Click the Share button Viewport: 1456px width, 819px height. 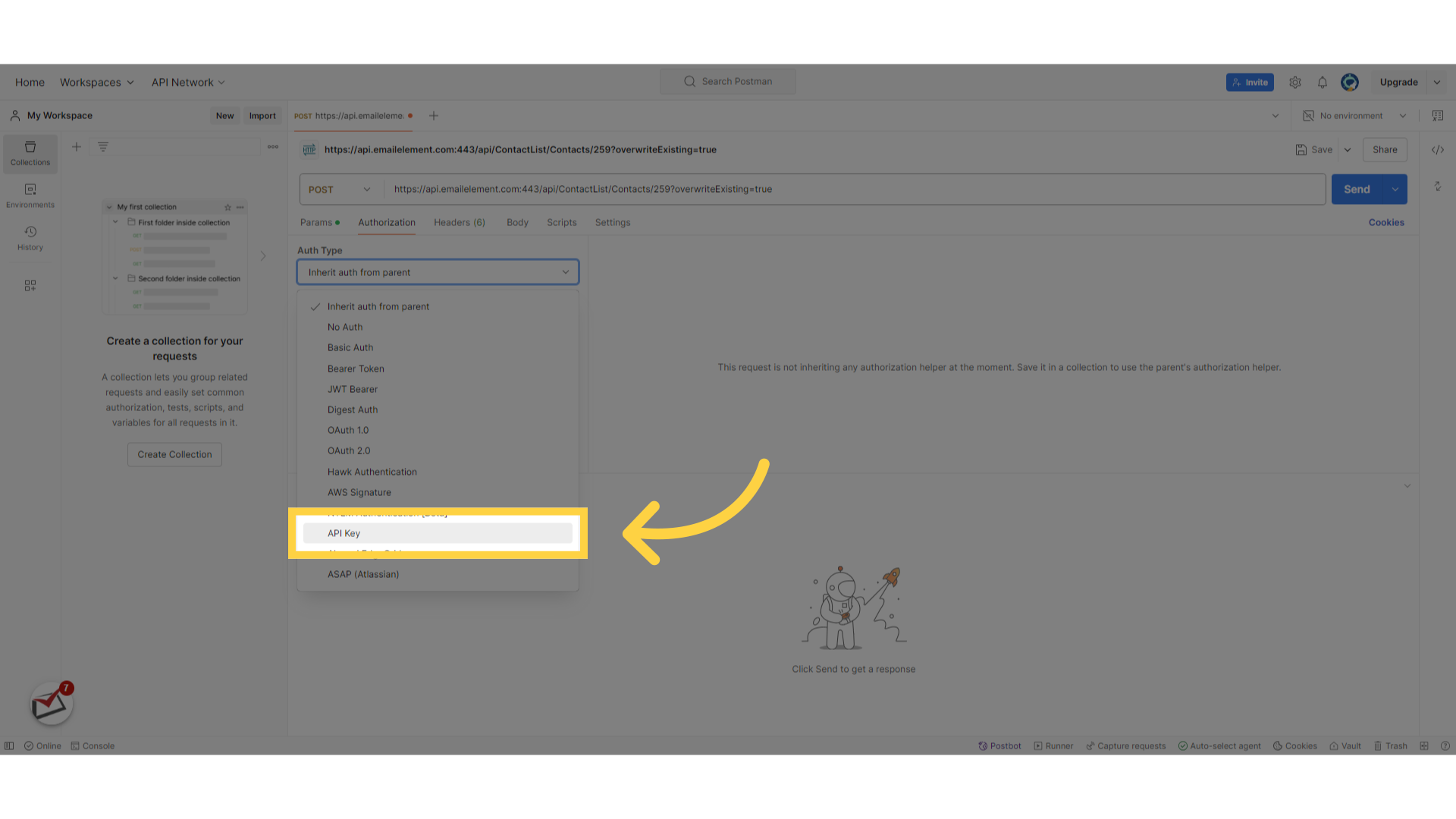[x=1385, y=150]
